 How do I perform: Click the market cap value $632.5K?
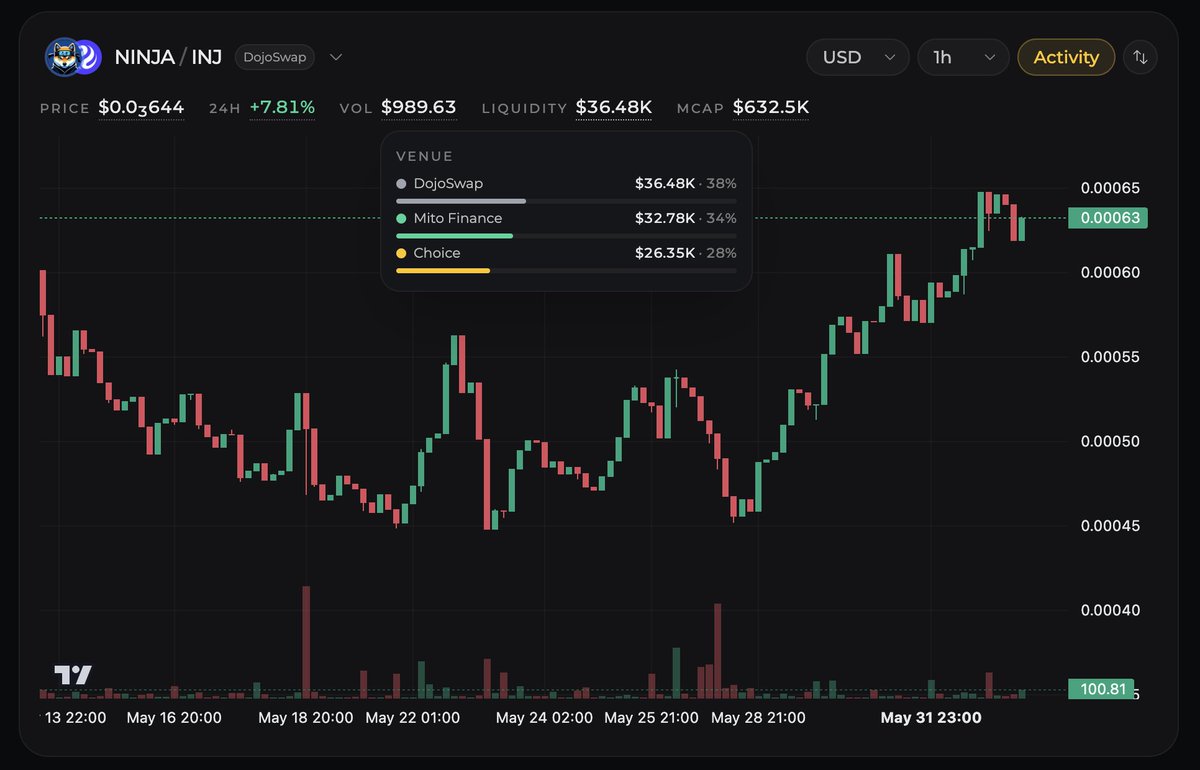tap(771, 107)
